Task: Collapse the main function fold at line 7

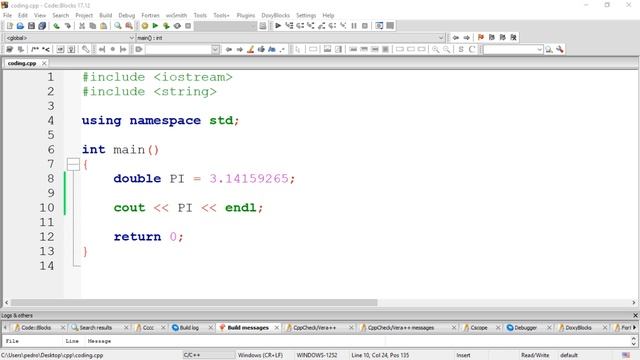Action: tap(73, 164)
